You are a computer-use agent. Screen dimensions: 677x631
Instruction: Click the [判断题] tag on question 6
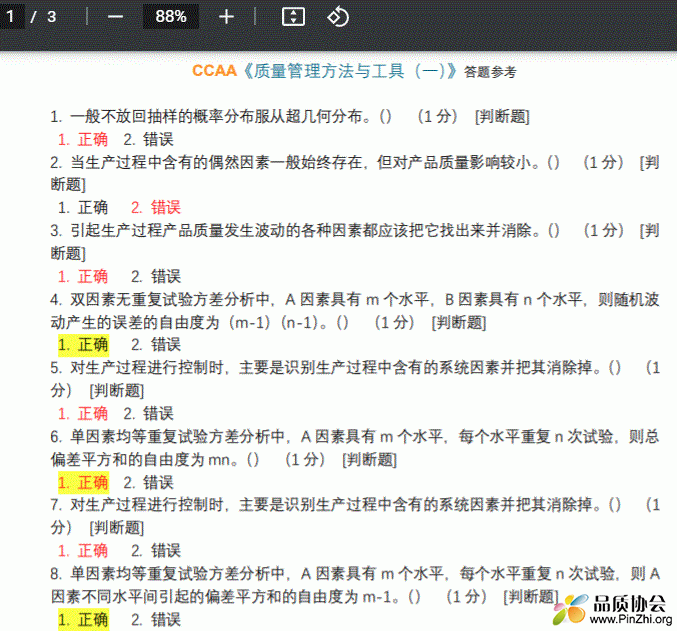click(x=370, y=460)
